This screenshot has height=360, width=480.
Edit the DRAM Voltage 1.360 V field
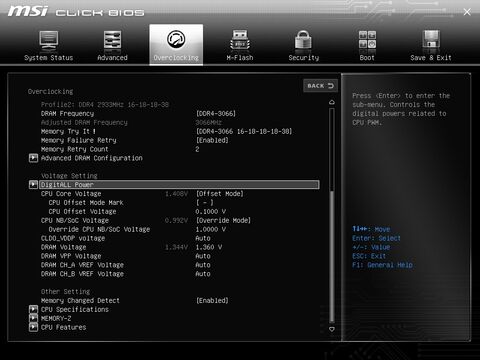(x=209, y=247)
